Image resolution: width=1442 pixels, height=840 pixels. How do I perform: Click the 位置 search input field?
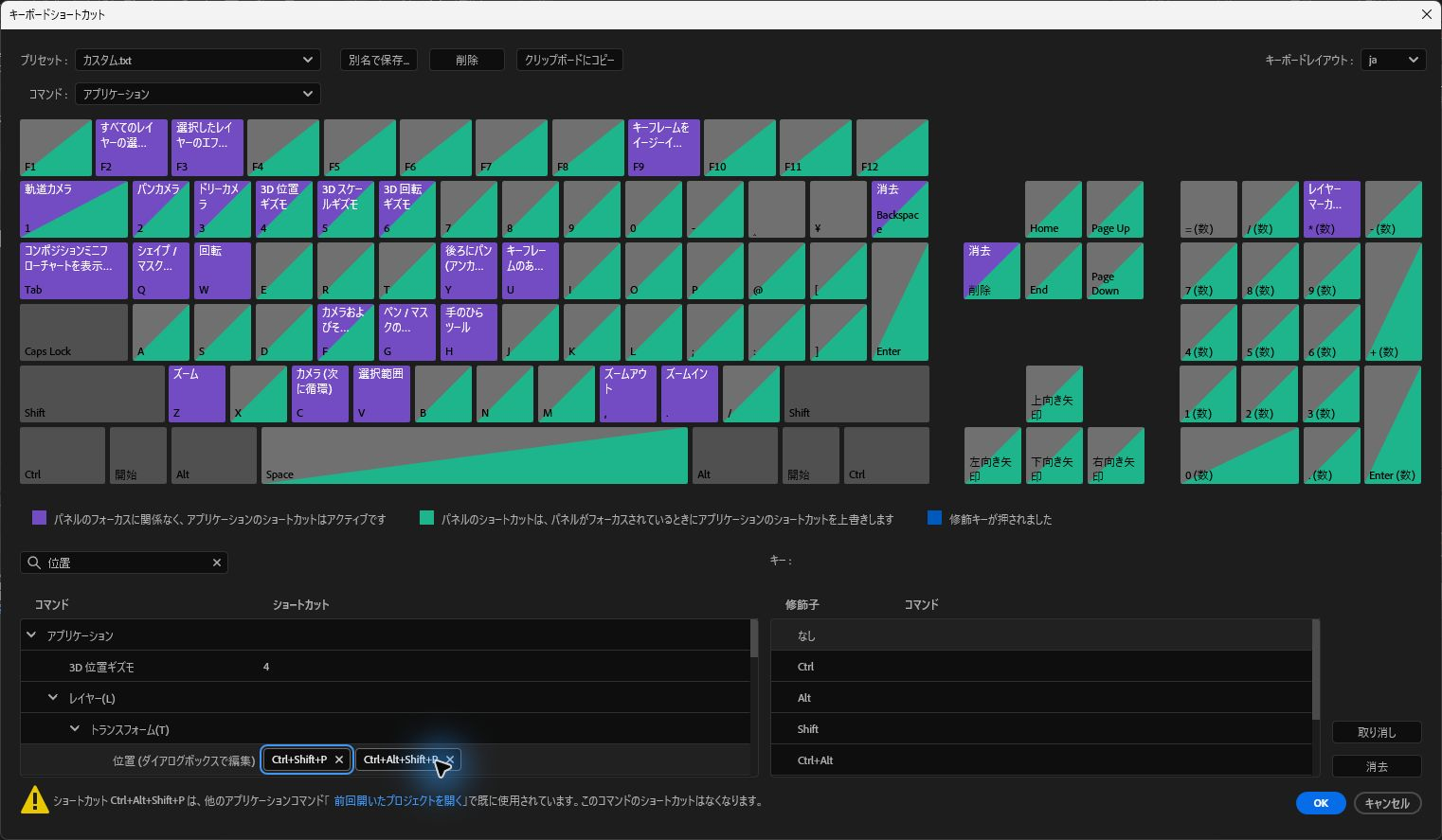(124, 563)
